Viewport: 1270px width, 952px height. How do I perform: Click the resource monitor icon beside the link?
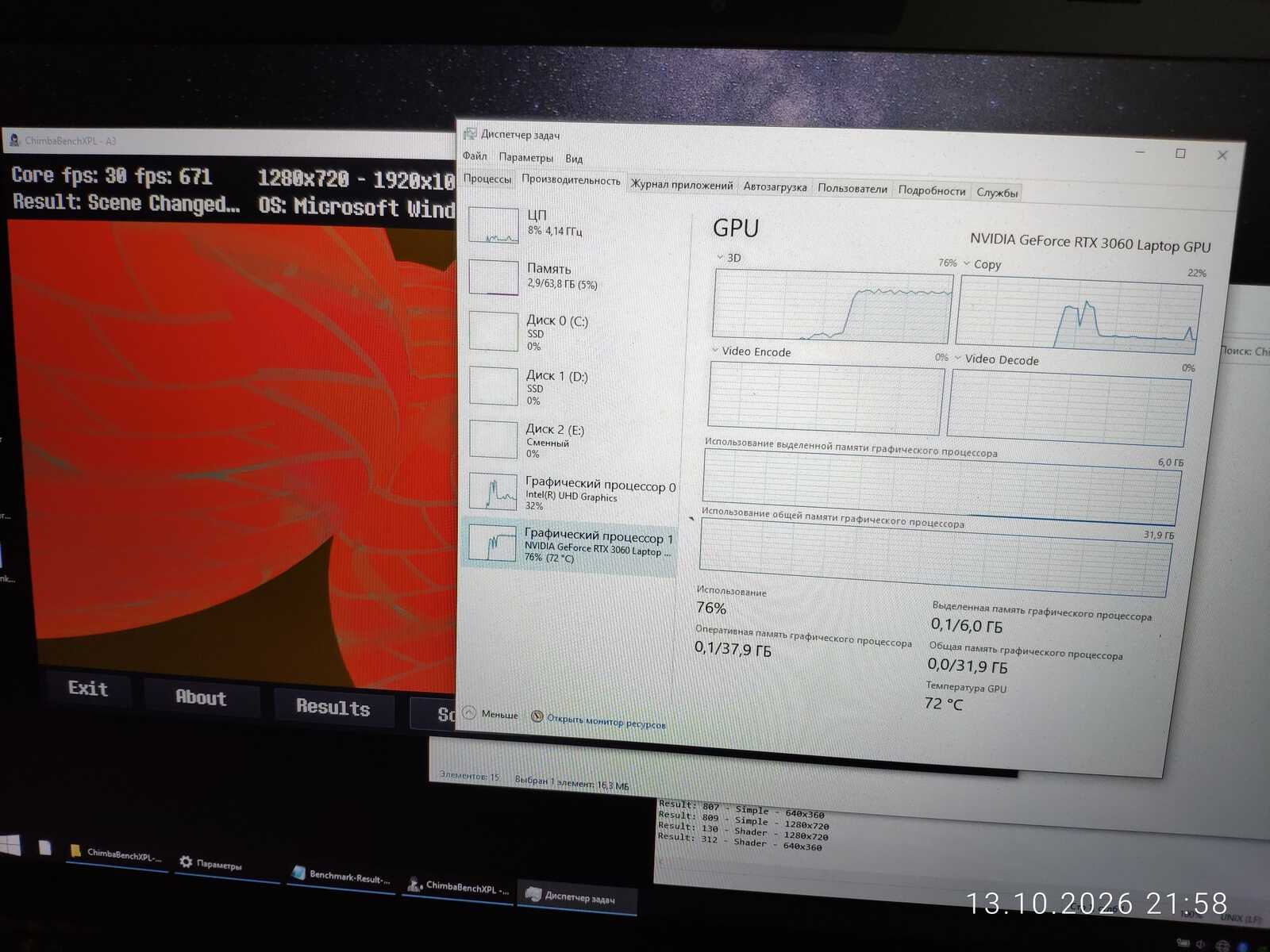pos(537,717)
